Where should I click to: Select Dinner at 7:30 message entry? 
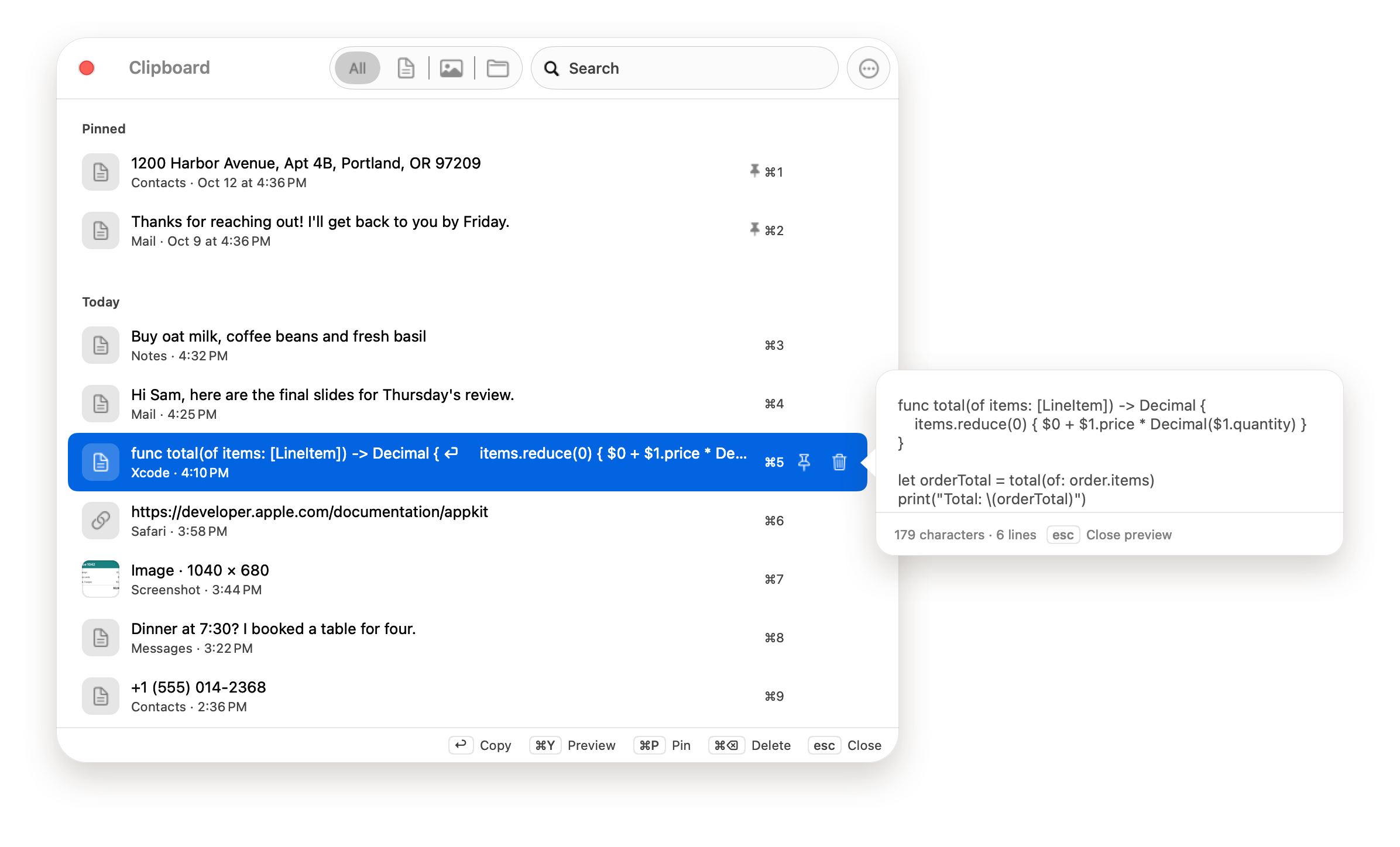[467, 638]
